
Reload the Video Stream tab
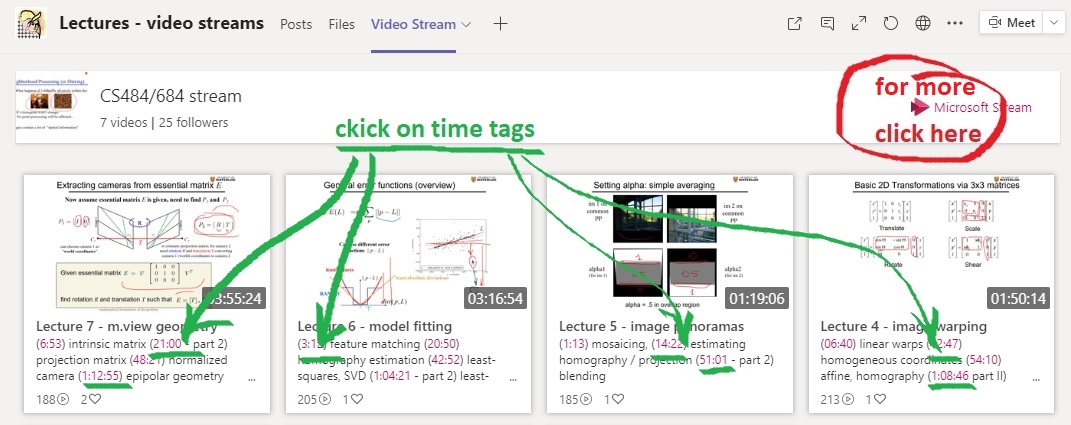pos(890,23)
